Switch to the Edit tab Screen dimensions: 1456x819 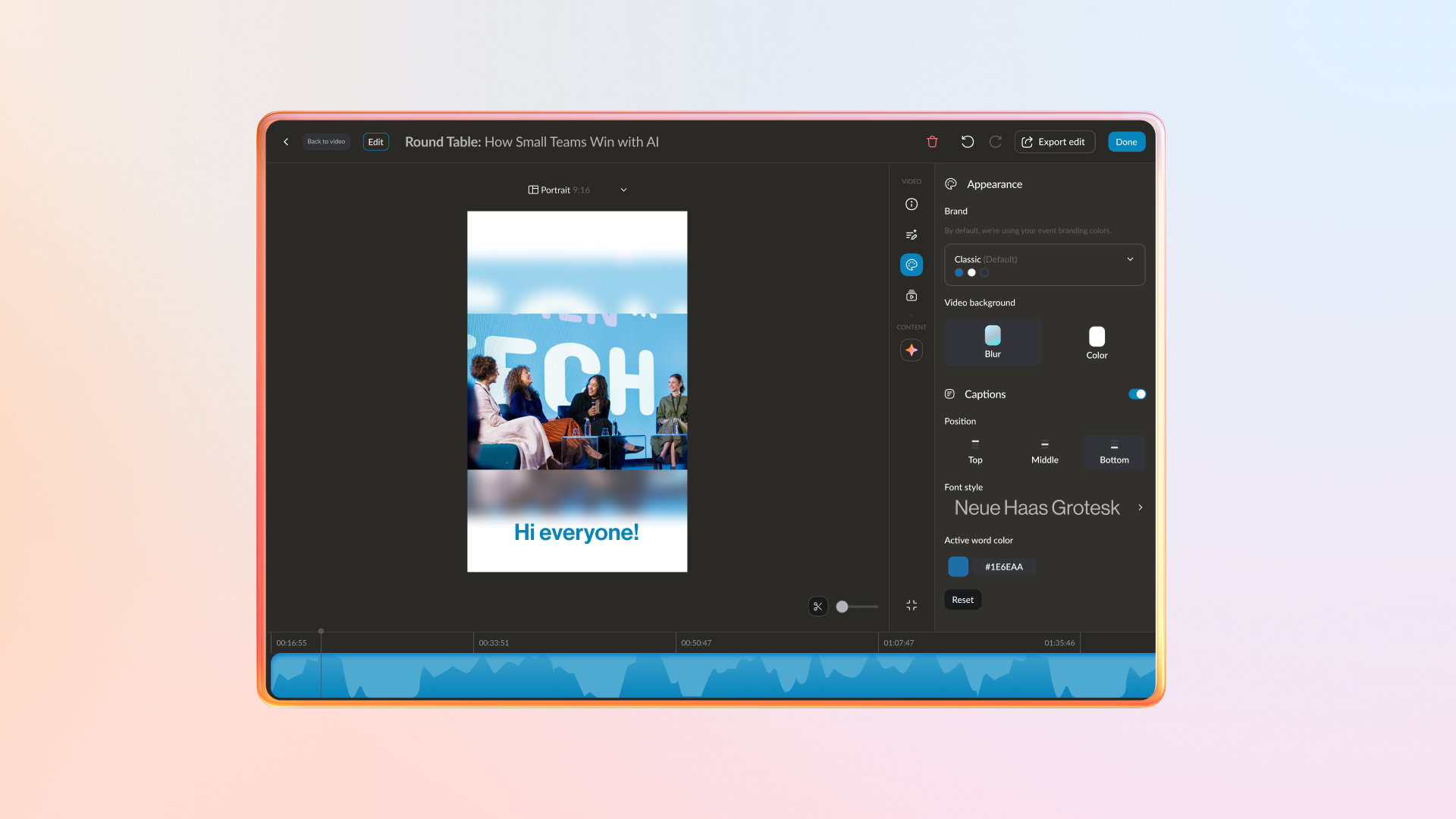click(375, 142)
